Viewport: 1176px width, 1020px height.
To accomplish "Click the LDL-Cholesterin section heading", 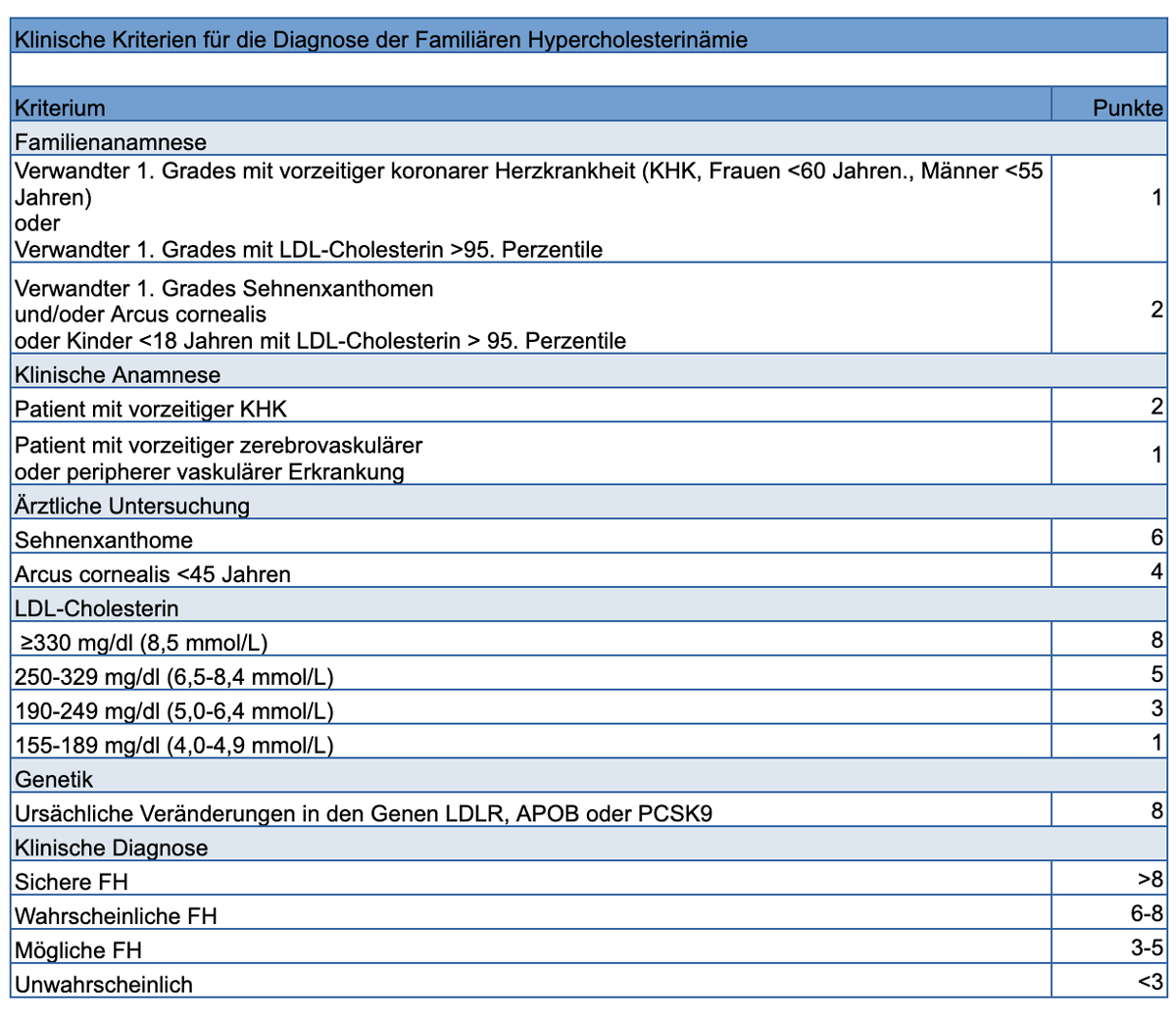I will tap(97, 608).
